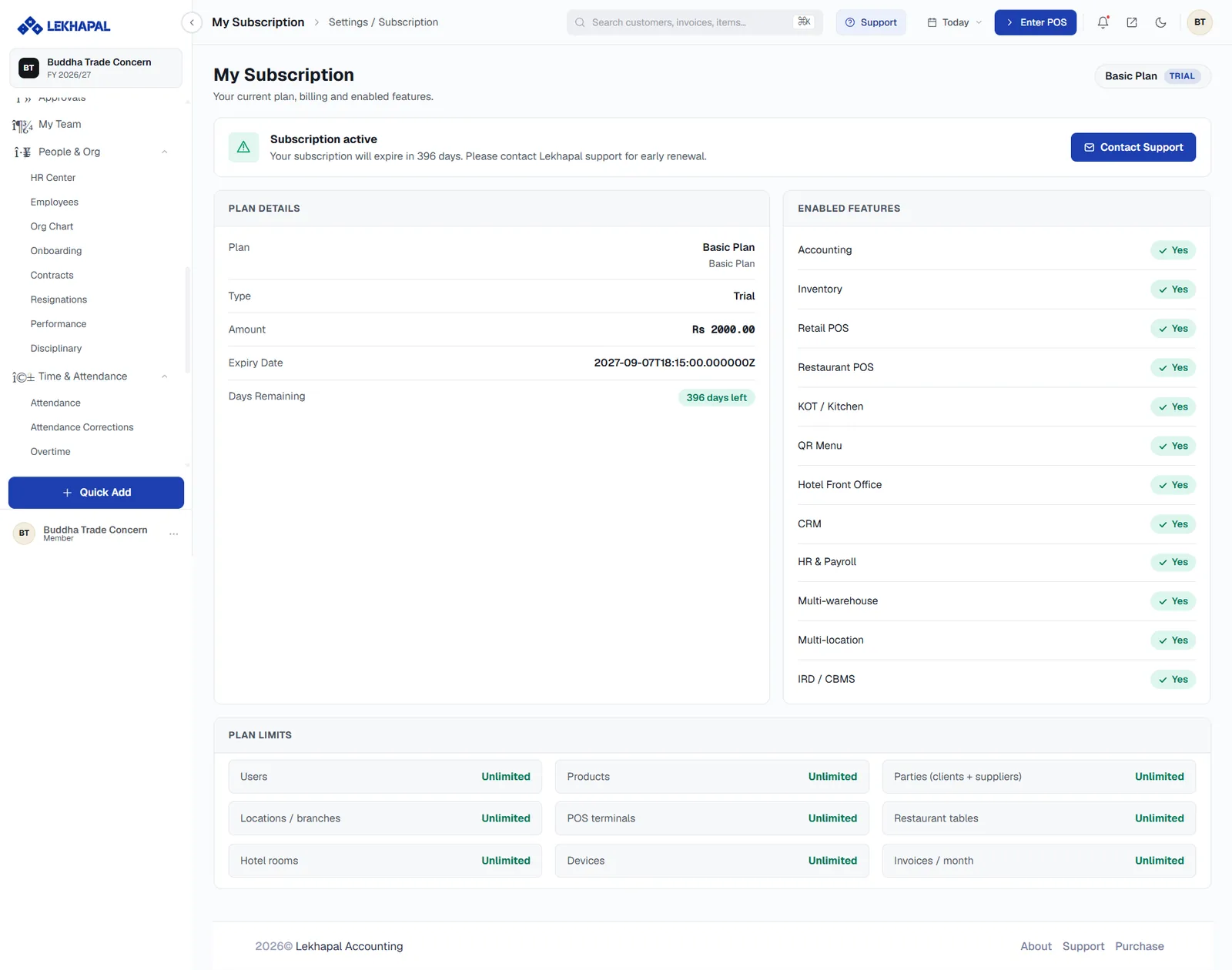
Task: Click the Lekhapal logo
Action: [x=64, y=25]
